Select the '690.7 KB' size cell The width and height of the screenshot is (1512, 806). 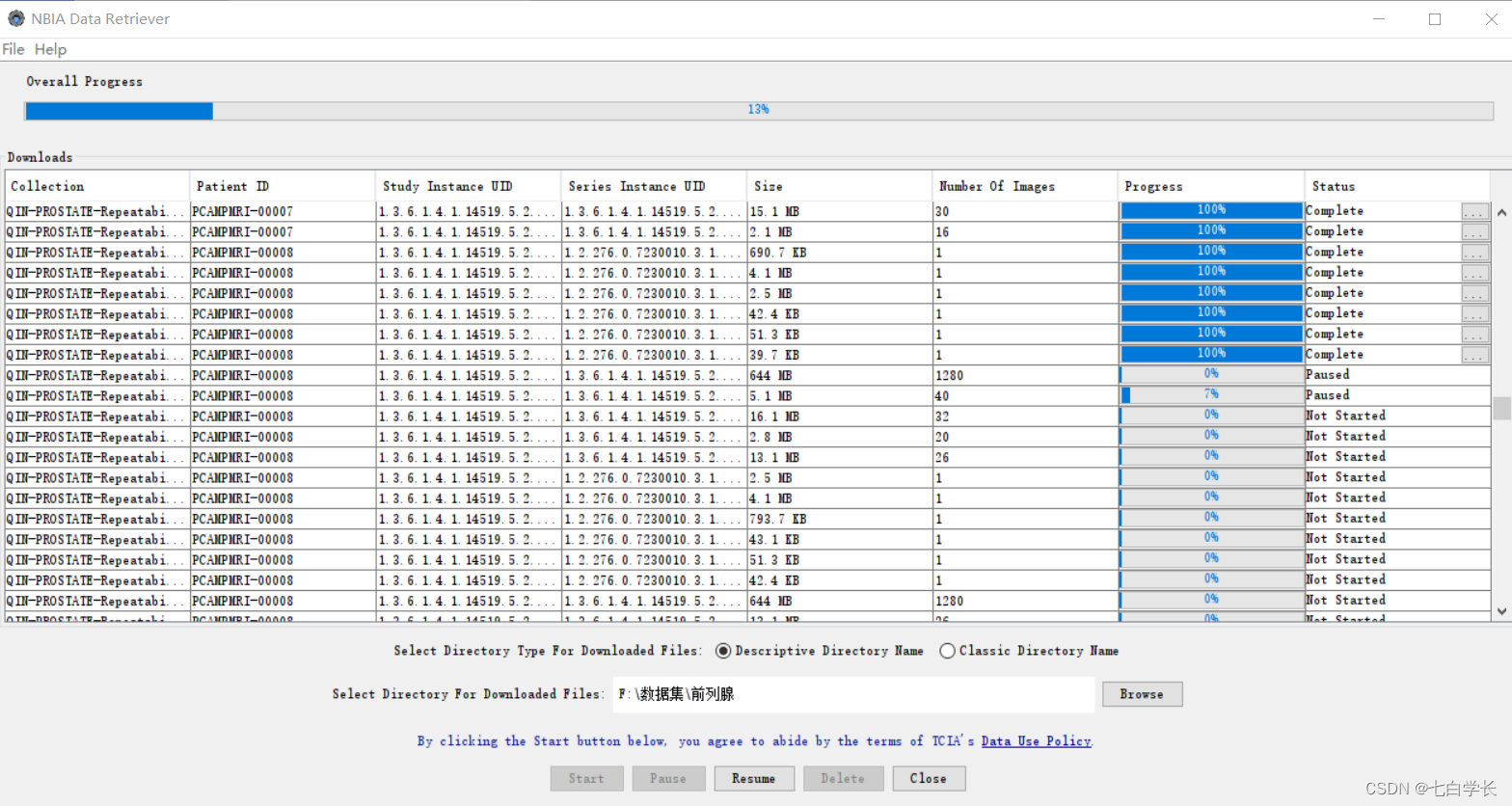[x=840, y=253]
